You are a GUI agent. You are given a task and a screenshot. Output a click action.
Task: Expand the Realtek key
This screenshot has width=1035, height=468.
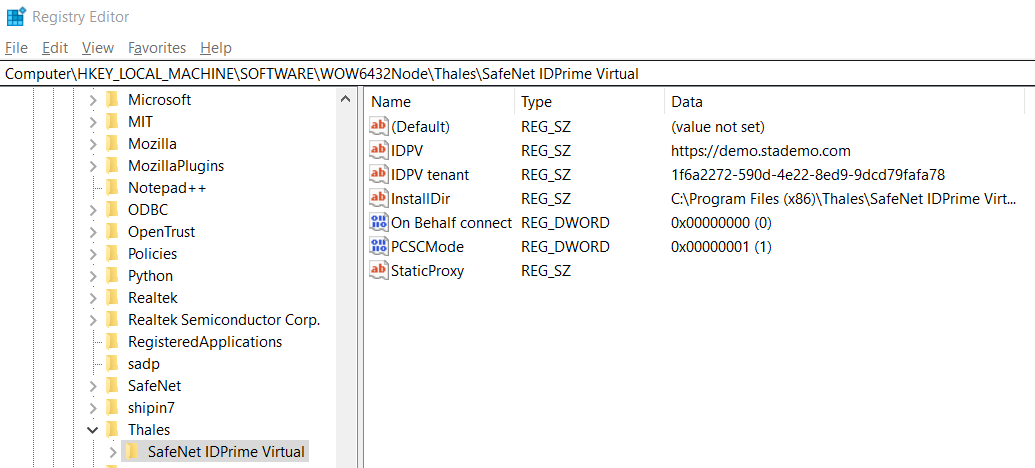tap(93, 298)
